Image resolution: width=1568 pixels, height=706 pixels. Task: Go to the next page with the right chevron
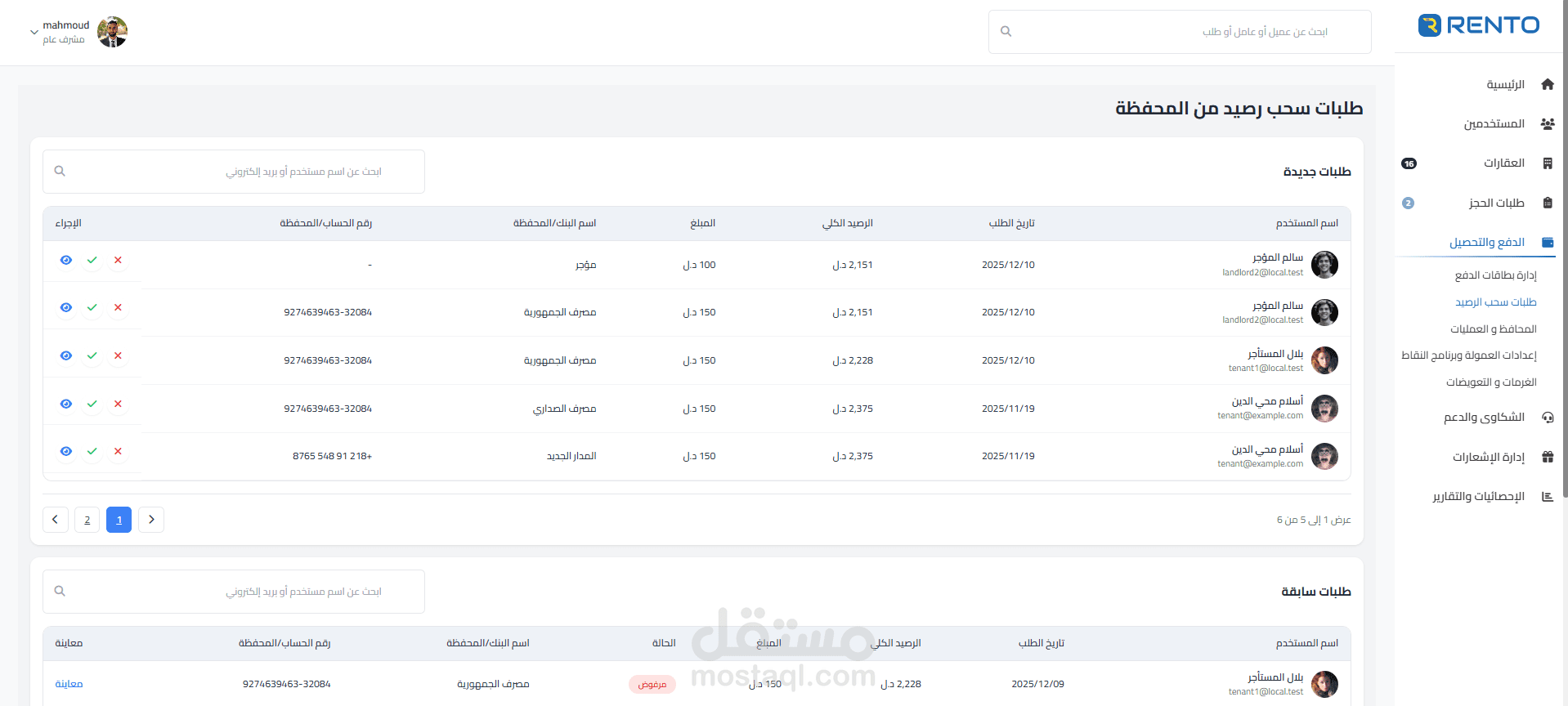[151, 520]
